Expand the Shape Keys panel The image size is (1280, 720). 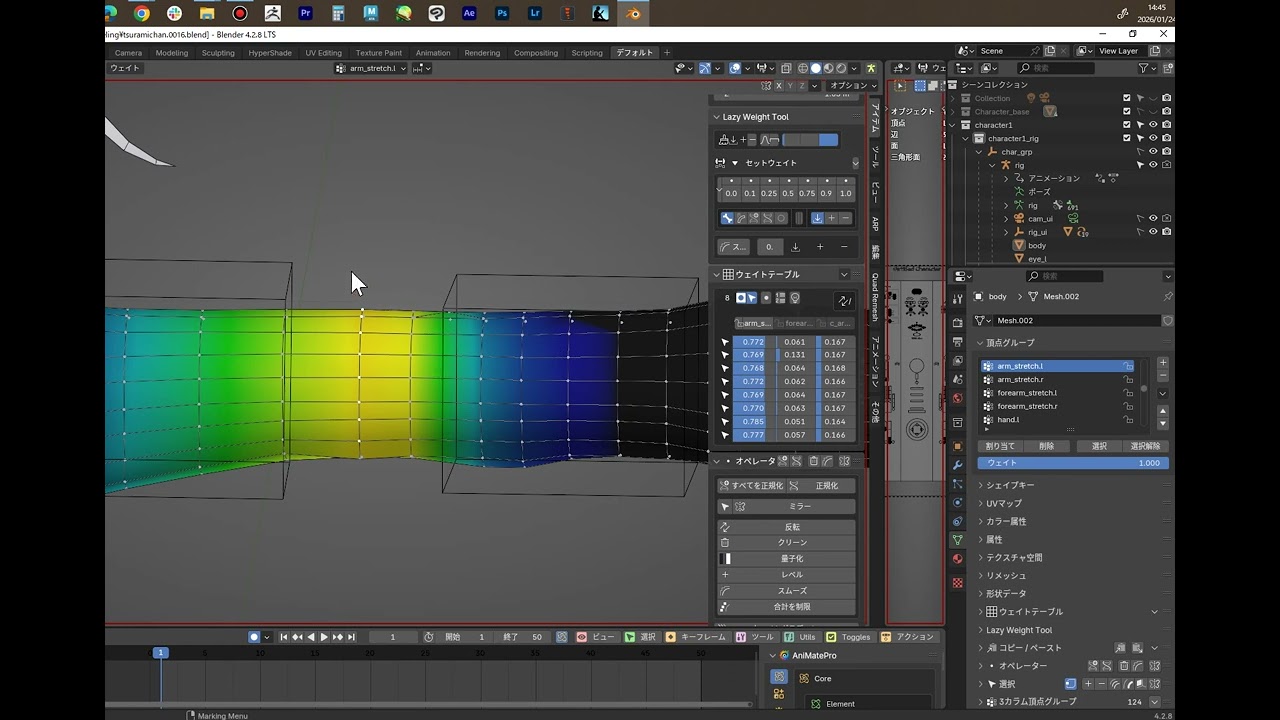click(x=1010, y=485)
